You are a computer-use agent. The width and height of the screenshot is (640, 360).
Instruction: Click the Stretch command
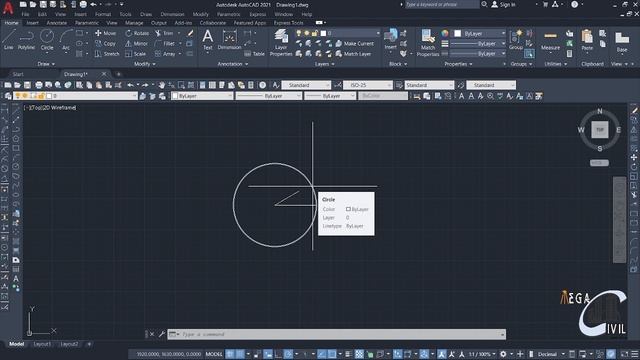107,53
